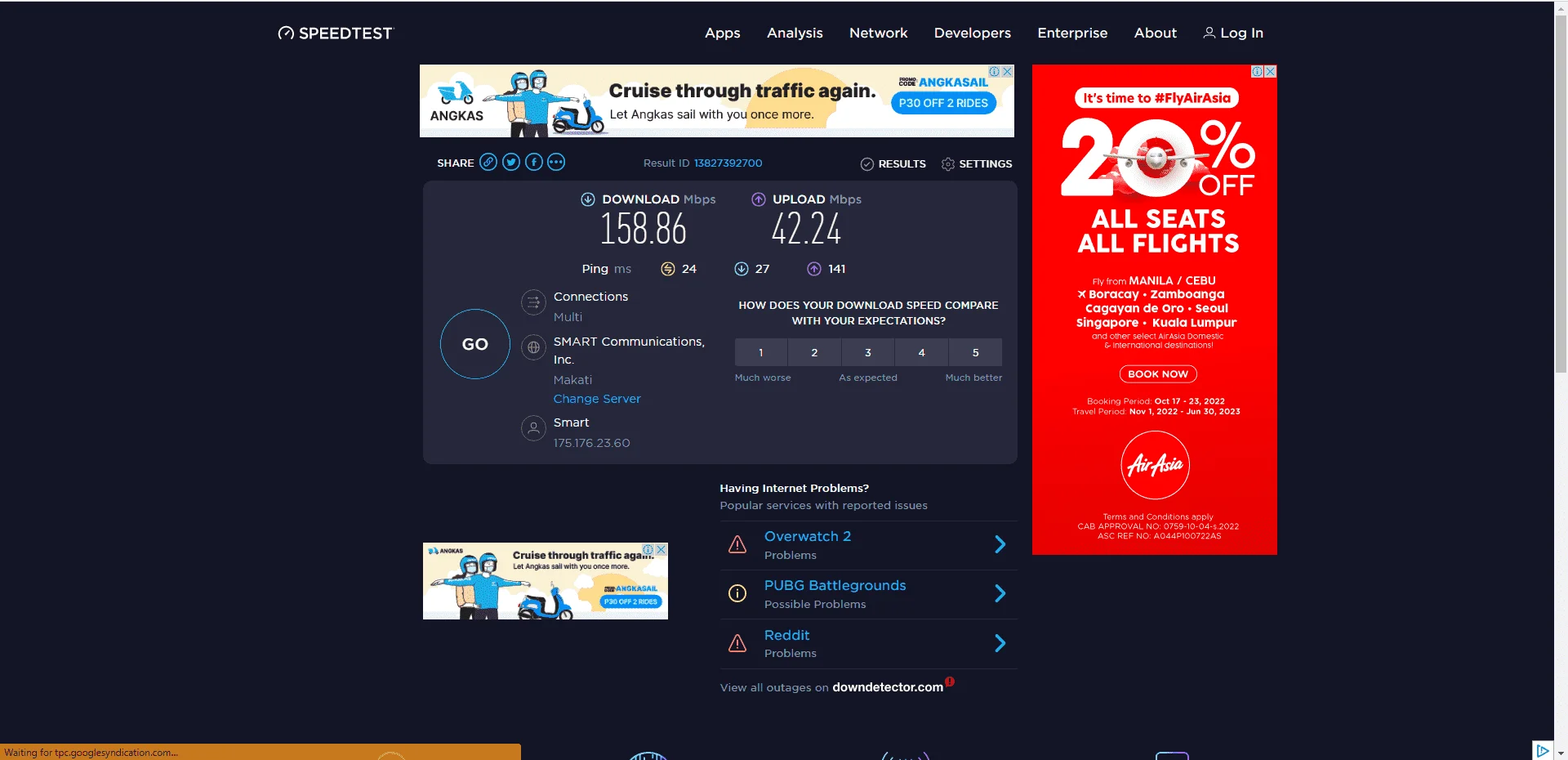Click the Settings gear icon
1568x760 pixels.
tap(948, 164)
